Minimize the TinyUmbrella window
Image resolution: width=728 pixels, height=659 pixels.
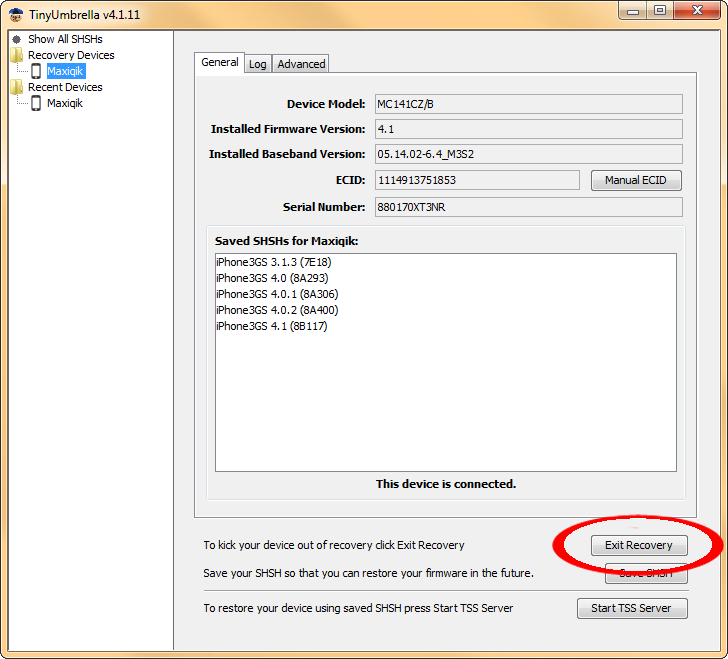[x=633, y=11]
